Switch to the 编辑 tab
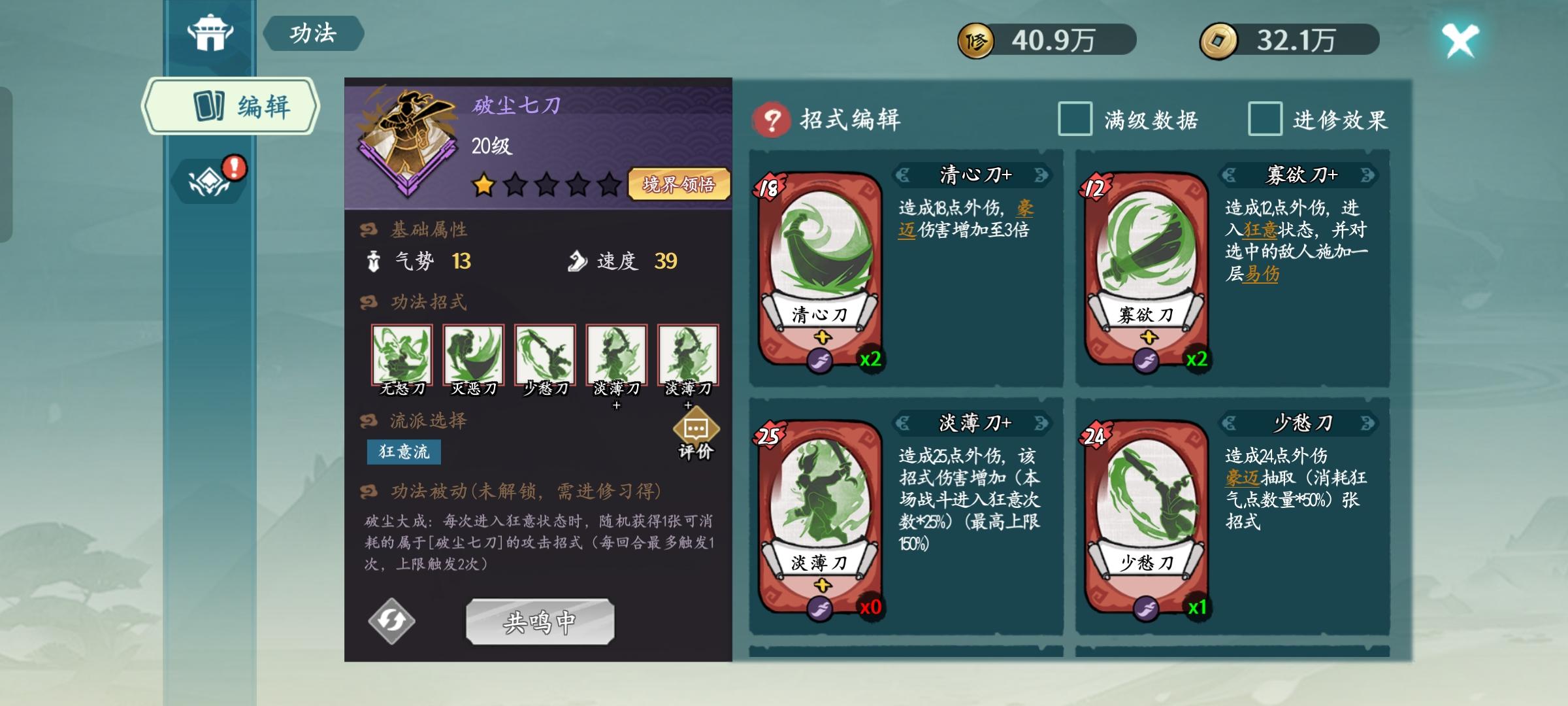Screen dimensions: 1568x706 point(231,106)
